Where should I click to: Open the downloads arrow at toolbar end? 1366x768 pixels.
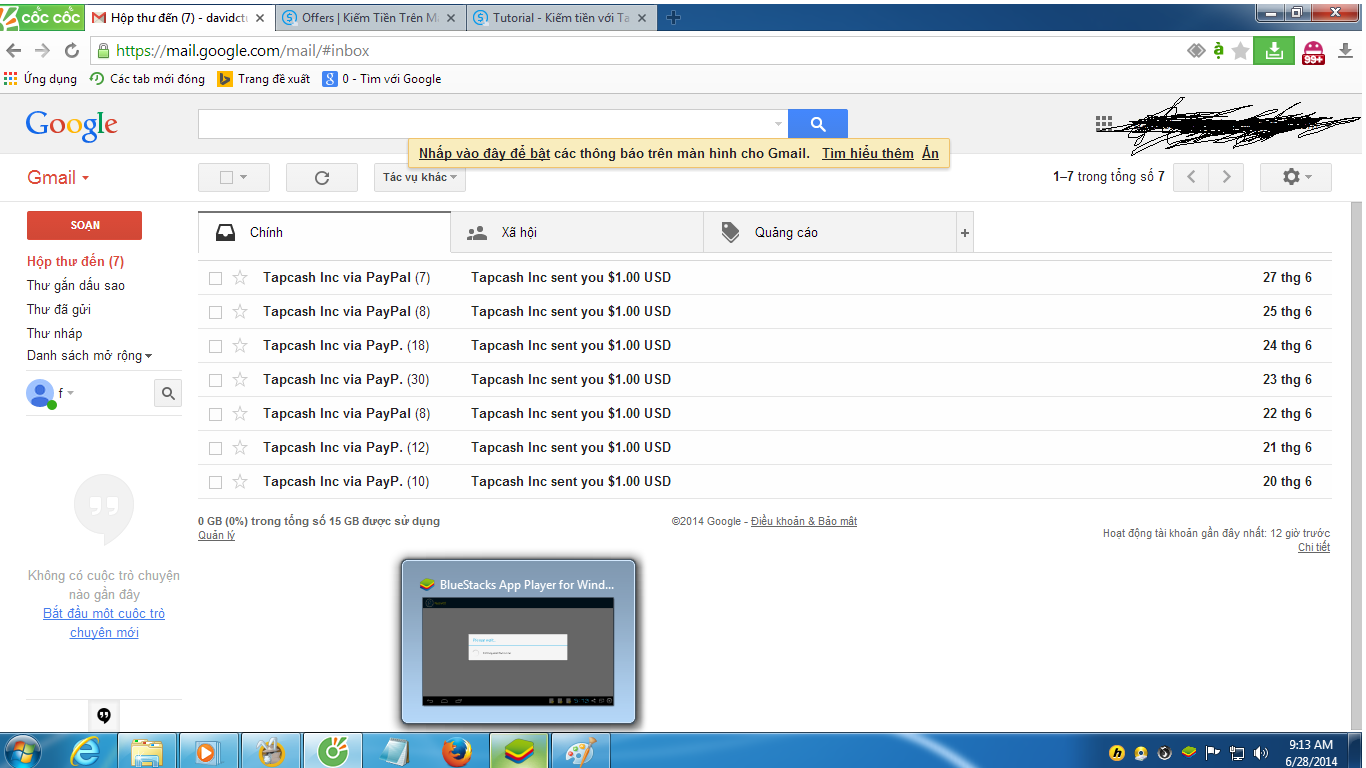(x=1346, y=51)
